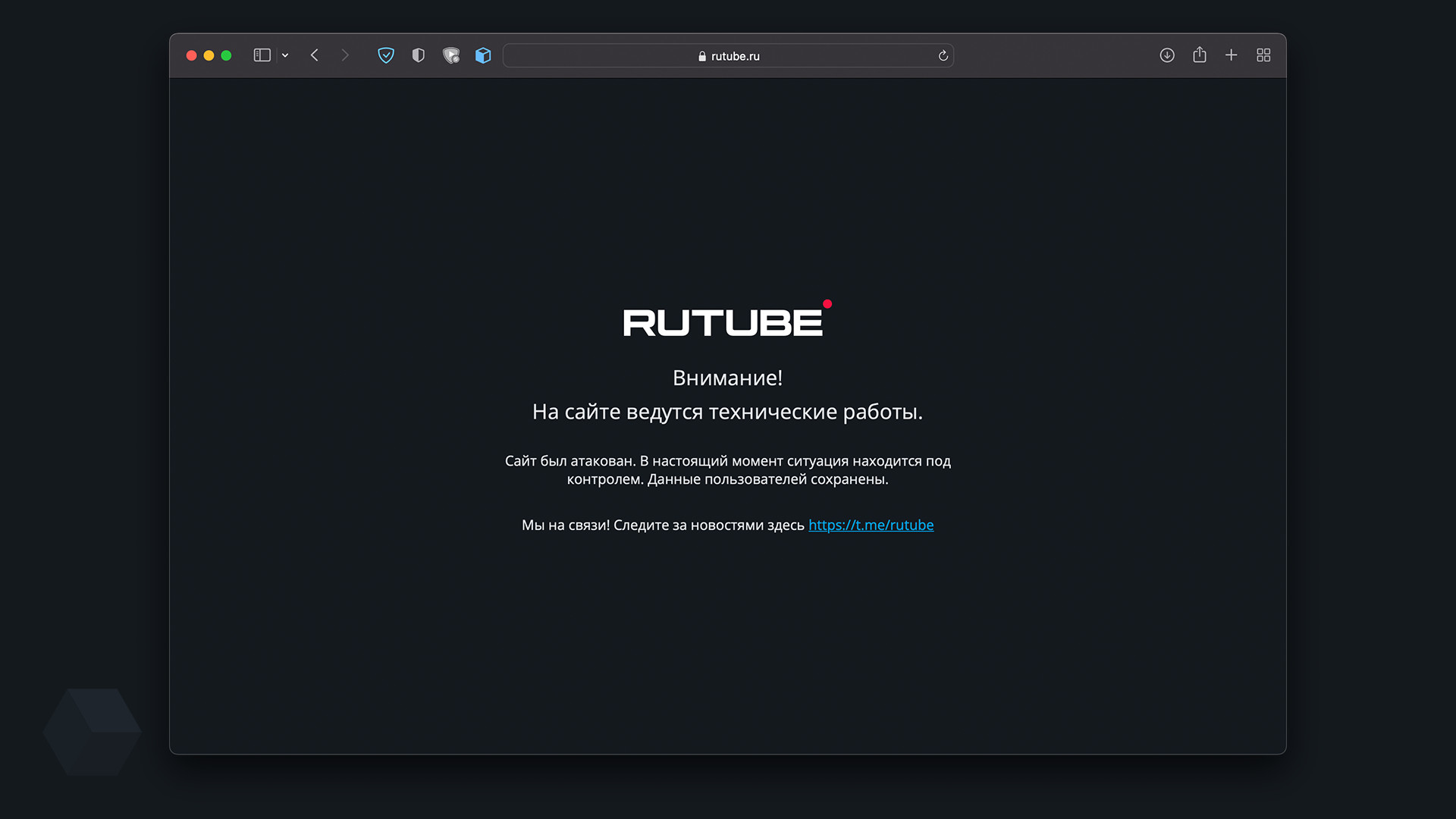The height and width of the screenshot is (819, 1456).
Task: Enter full screen with green button
Action: [226, 55]
